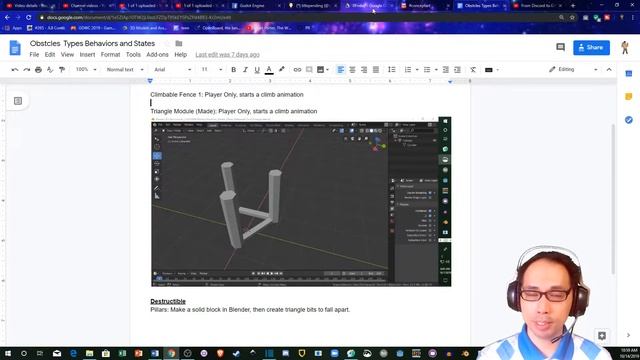Open the line spacing options
The width and height of the screenshot is (640, 360).
(x=392, y=70)
